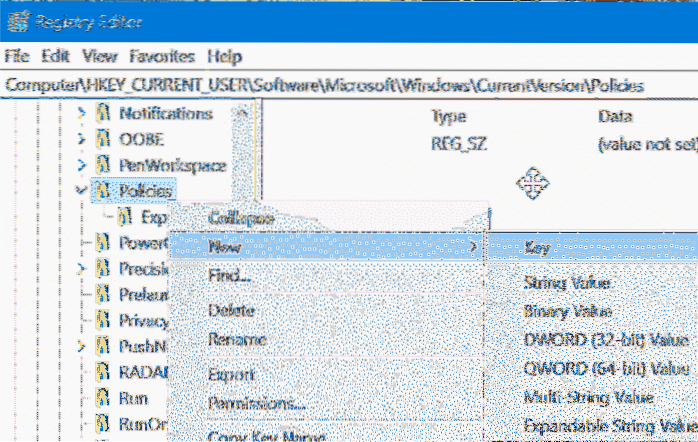Image resolution: width=698 pixels, height=442 pixels.
Task: Select DWORD (32-bit) Value in submenu
Action: click(x=606, y=341)
